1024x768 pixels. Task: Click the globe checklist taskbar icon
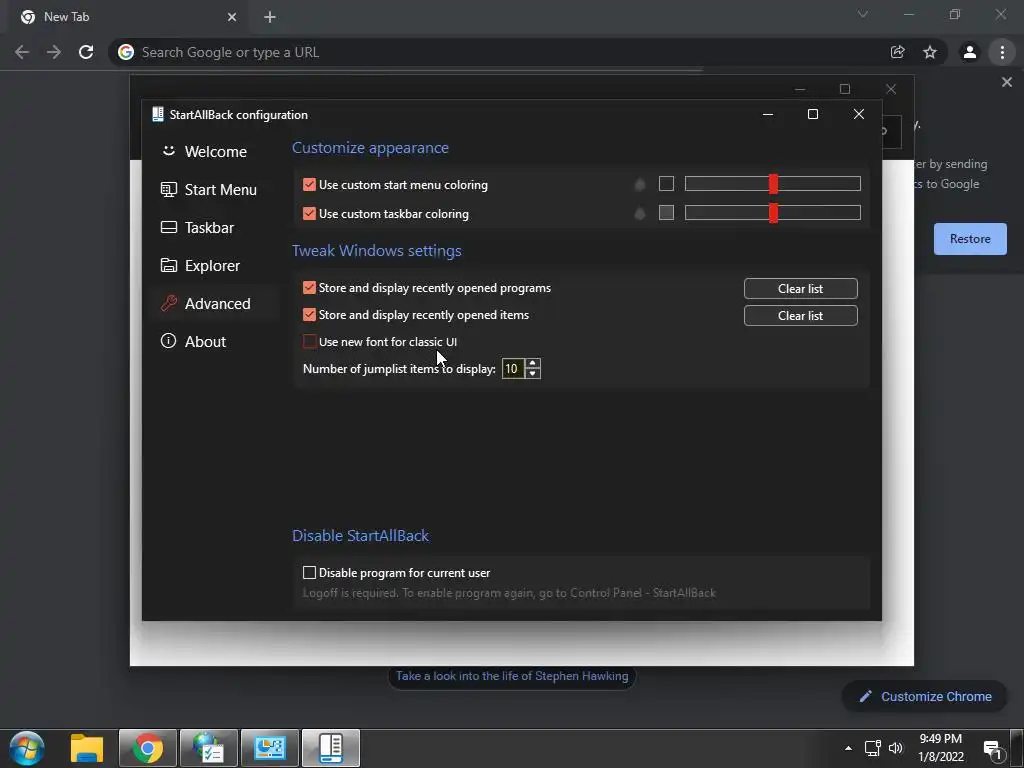[x=208, y=748]
